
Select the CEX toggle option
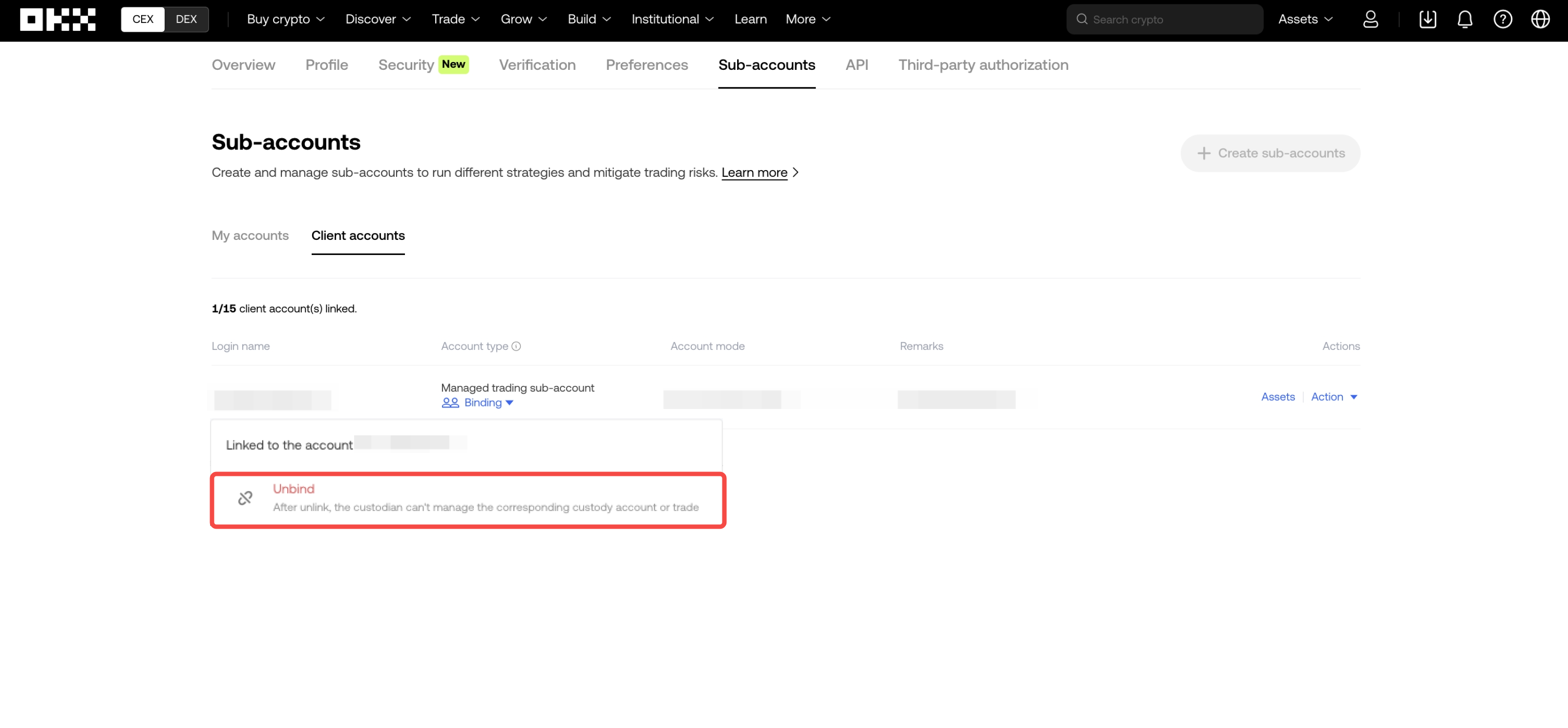[x=143, y=20]
